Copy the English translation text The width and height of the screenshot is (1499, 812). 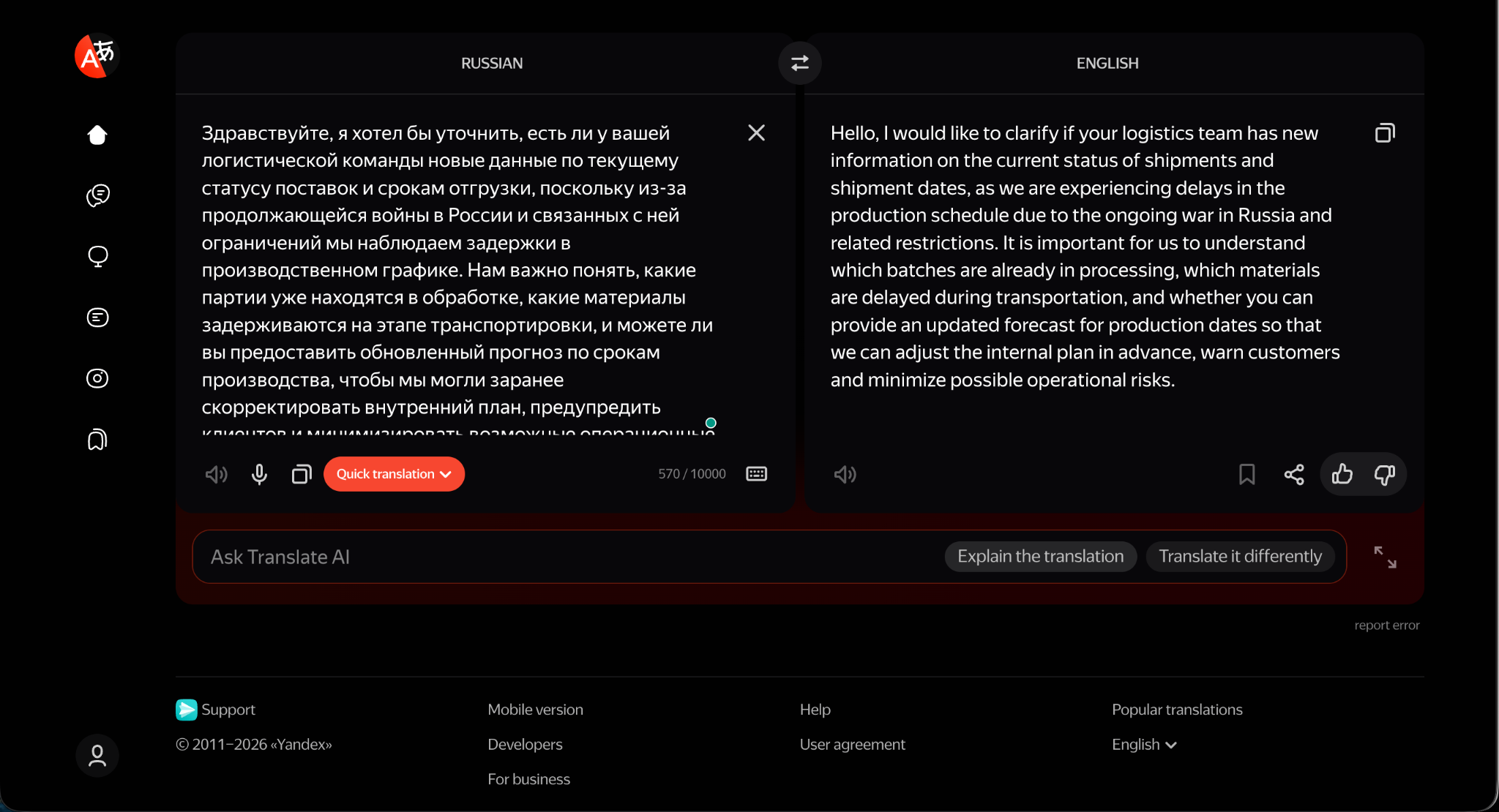click(x=1385, y=132)
